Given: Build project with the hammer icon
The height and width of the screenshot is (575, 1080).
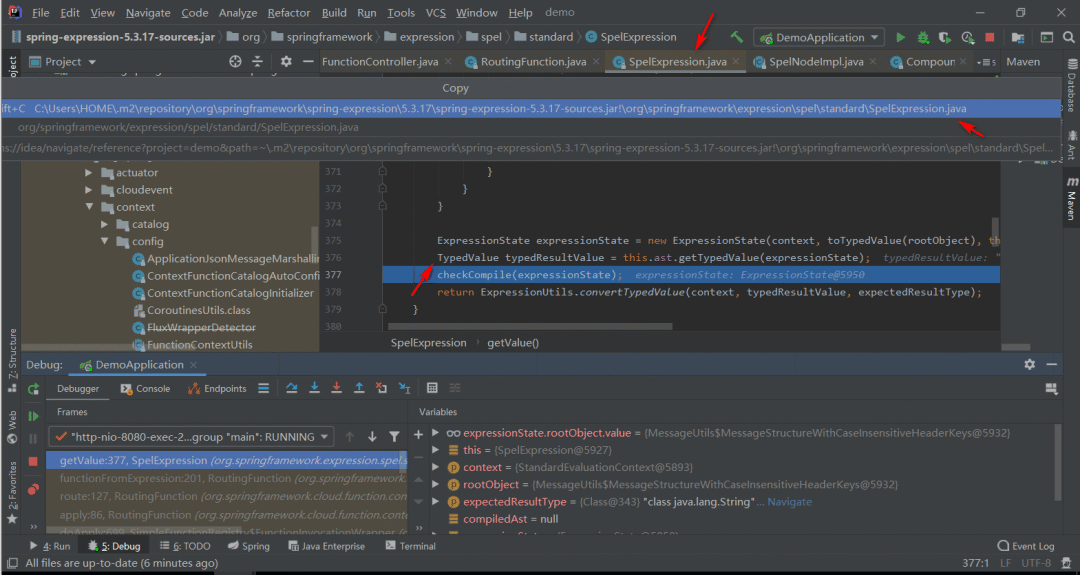Looking at the screenshot, I should pos(737,37).
